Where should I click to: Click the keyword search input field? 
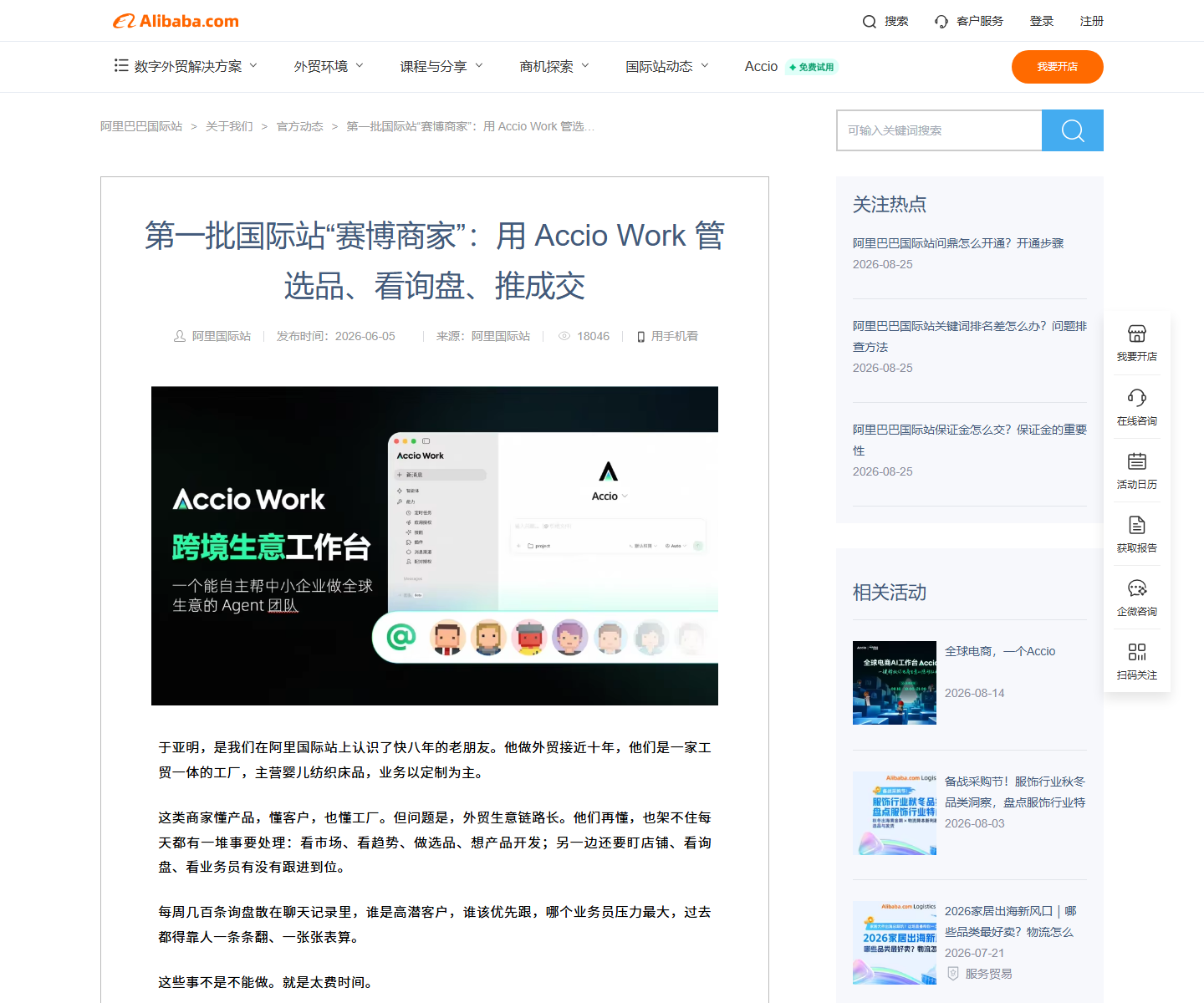click(x=939, y=130)
